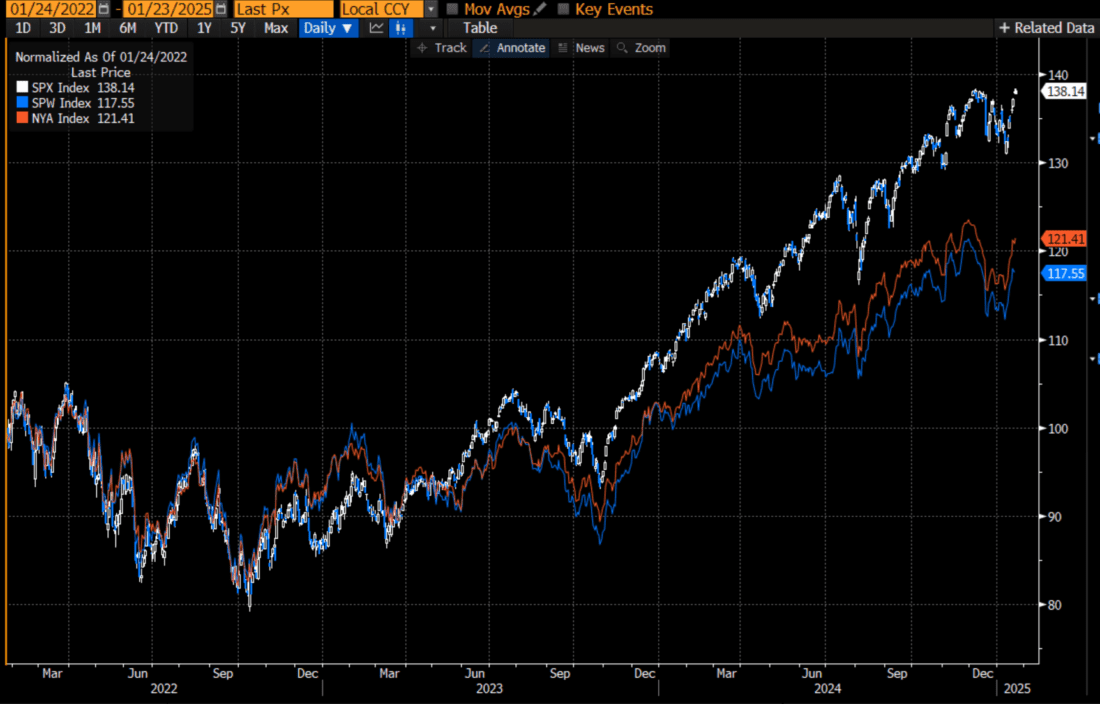Image resolution: width=1100 pixels, height=704 pixels.
Task: Activate the Track crosshair tool
Action: coord(441,48)
